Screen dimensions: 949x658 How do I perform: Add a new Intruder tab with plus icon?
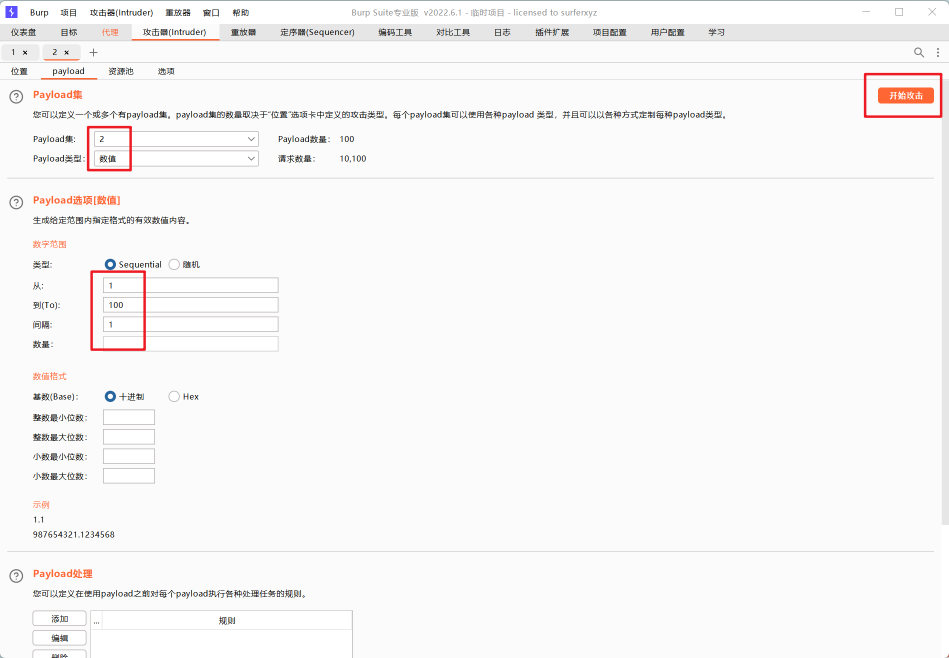[93, 53]
